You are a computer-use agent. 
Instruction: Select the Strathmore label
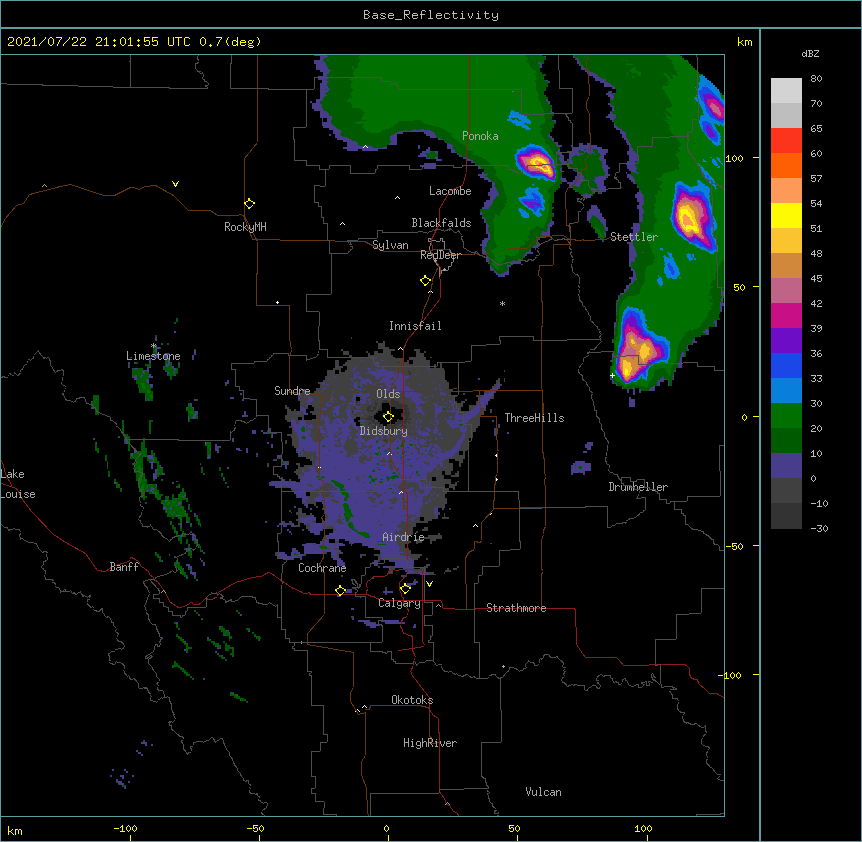(516, 608)
